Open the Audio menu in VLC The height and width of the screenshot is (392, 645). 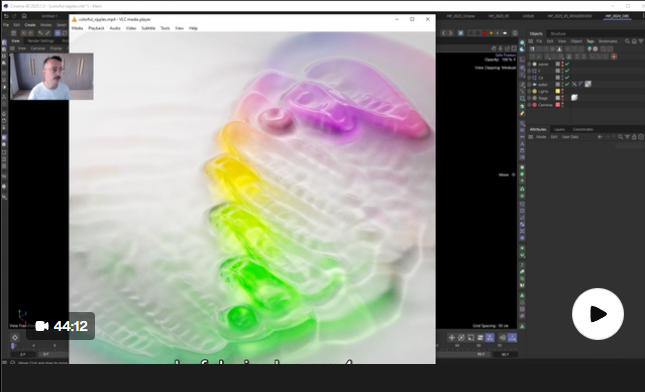[x=115, y=28]
